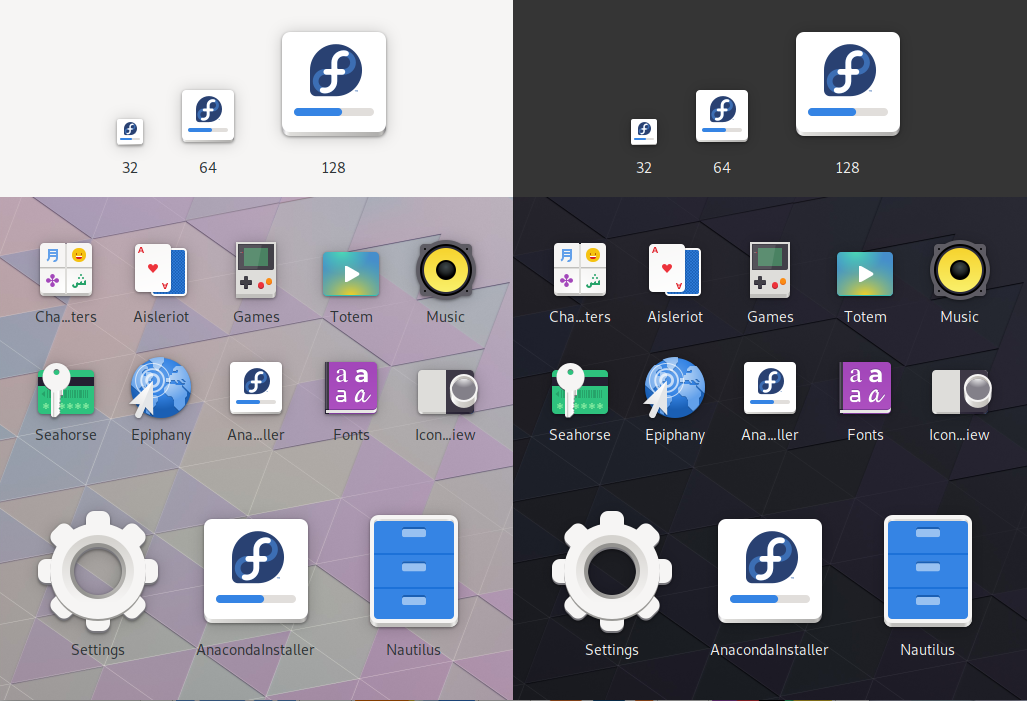Viewport: 1027px width, 701px height.
Task: Click the "64" label in the dark panel
Action: click(x=722, y=168)
